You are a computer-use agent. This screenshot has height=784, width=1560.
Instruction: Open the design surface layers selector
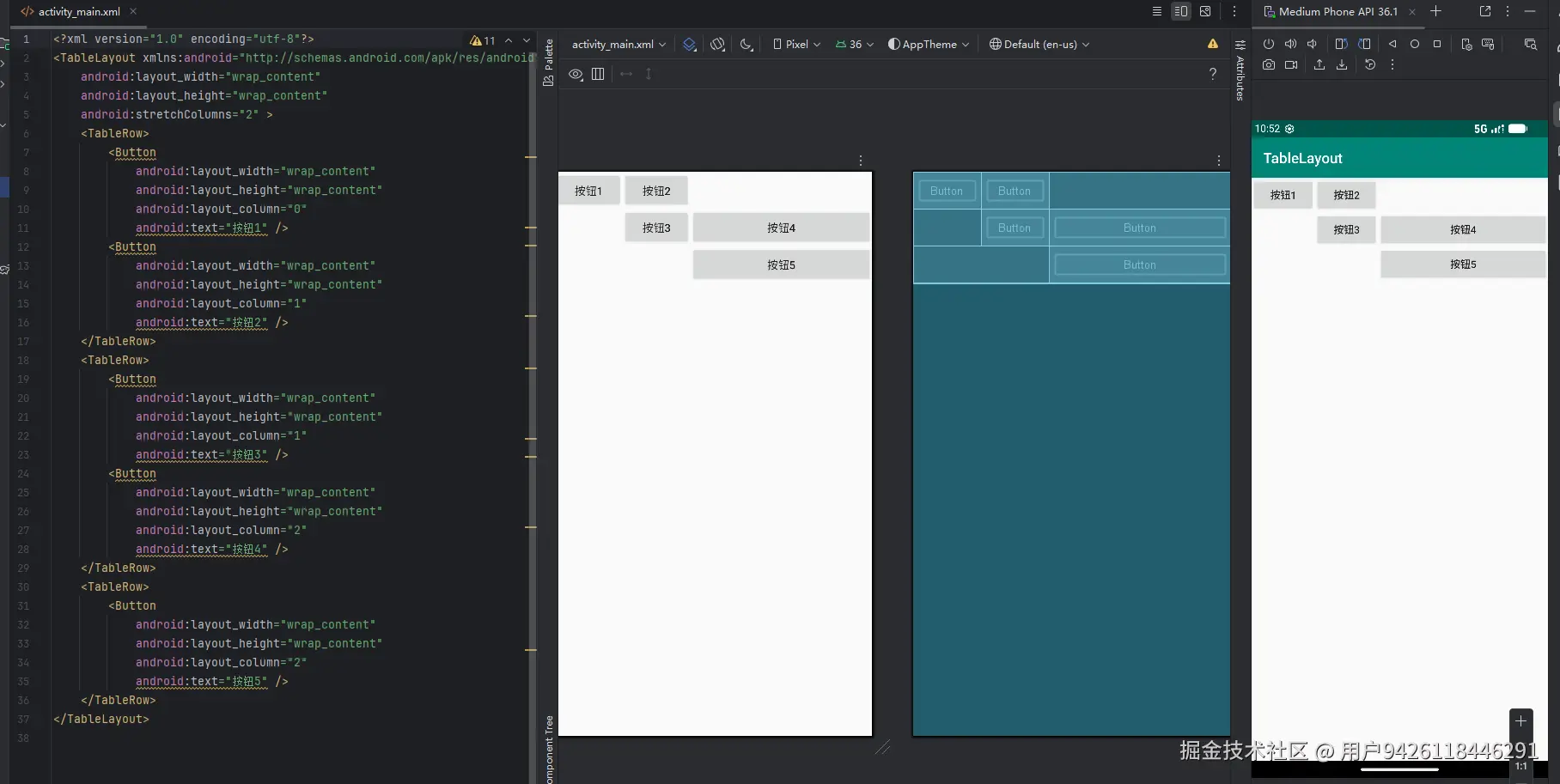(689, 45)
